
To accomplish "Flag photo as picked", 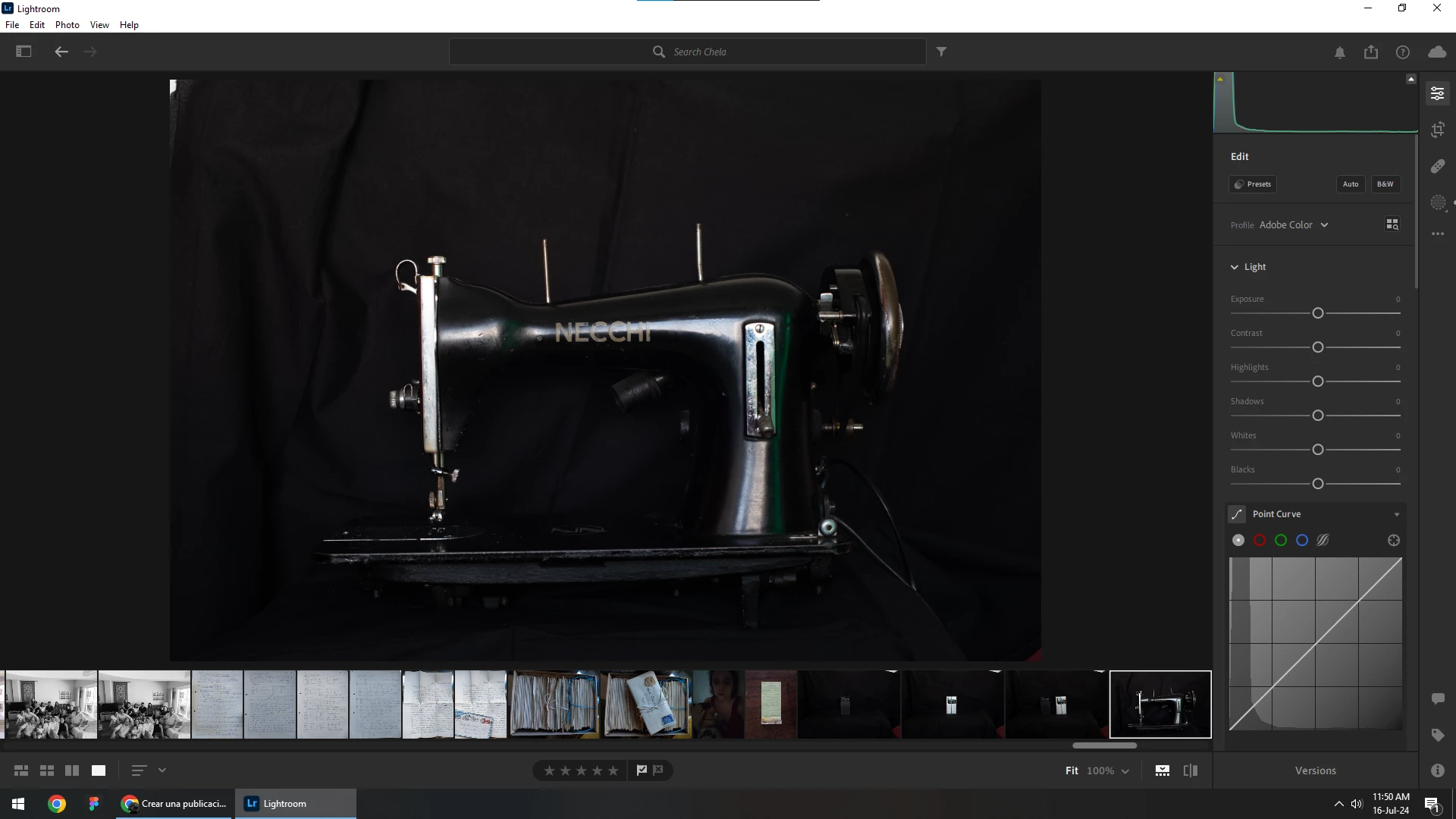I will [642, 770].
